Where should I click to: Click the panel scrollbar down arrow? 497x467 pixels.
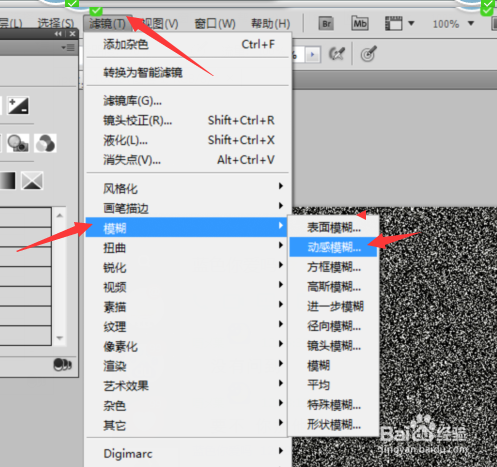click(60, 338)
